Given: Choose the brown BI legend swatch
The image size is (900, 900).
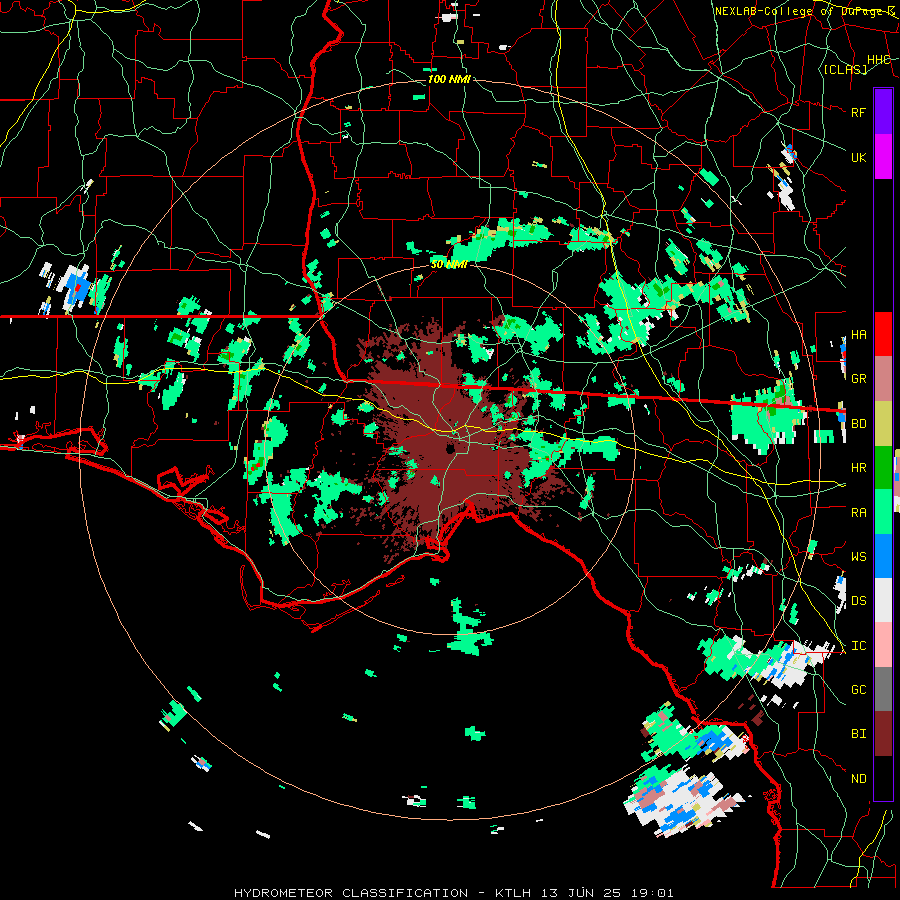Looking at the screenshot, I should (x=883, y=734).
